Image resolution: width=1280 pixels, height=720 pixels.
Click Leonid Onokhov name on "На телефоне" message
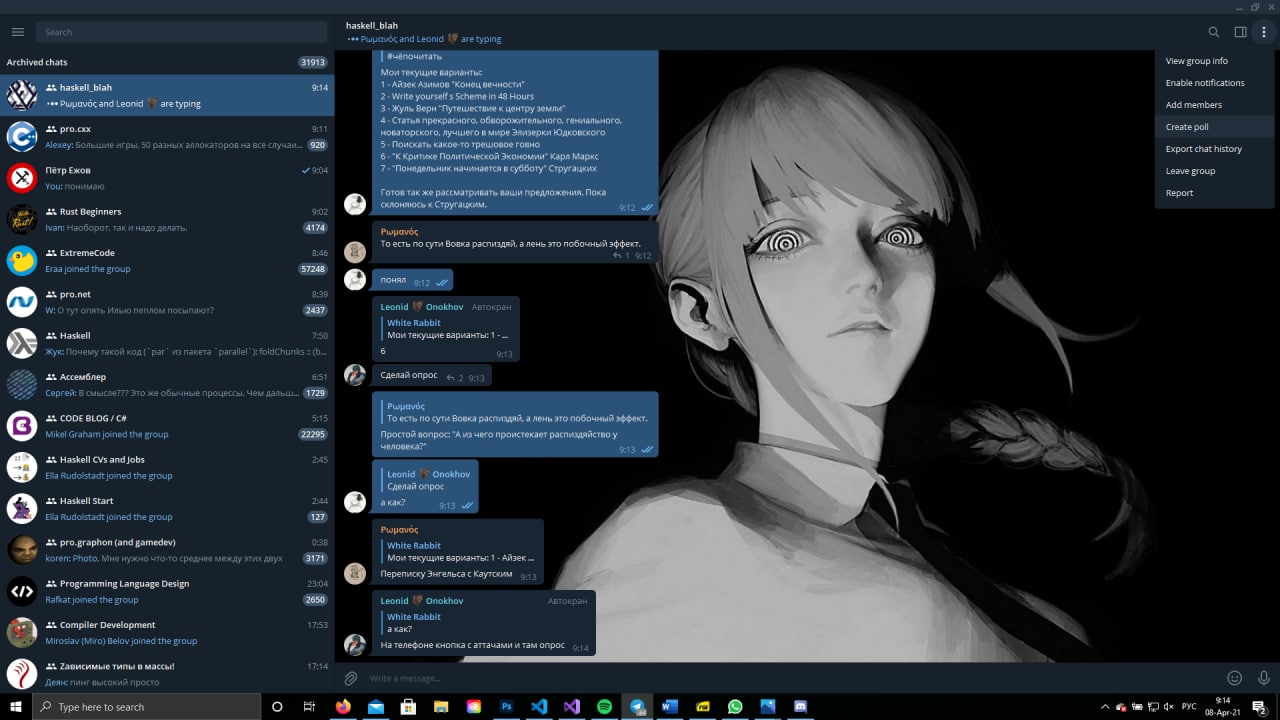422,601
